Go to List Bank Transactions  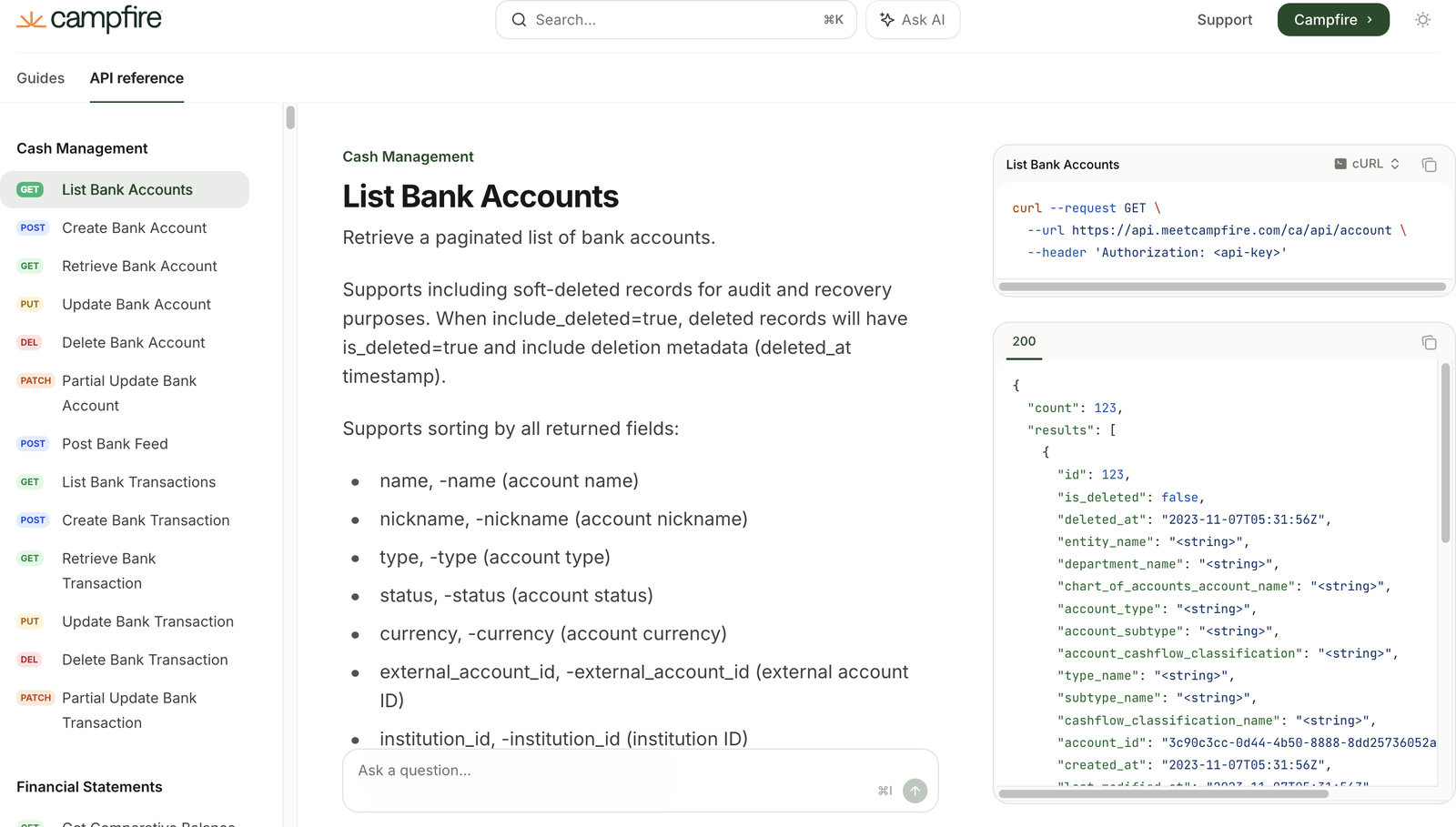(x=125, y=482)
